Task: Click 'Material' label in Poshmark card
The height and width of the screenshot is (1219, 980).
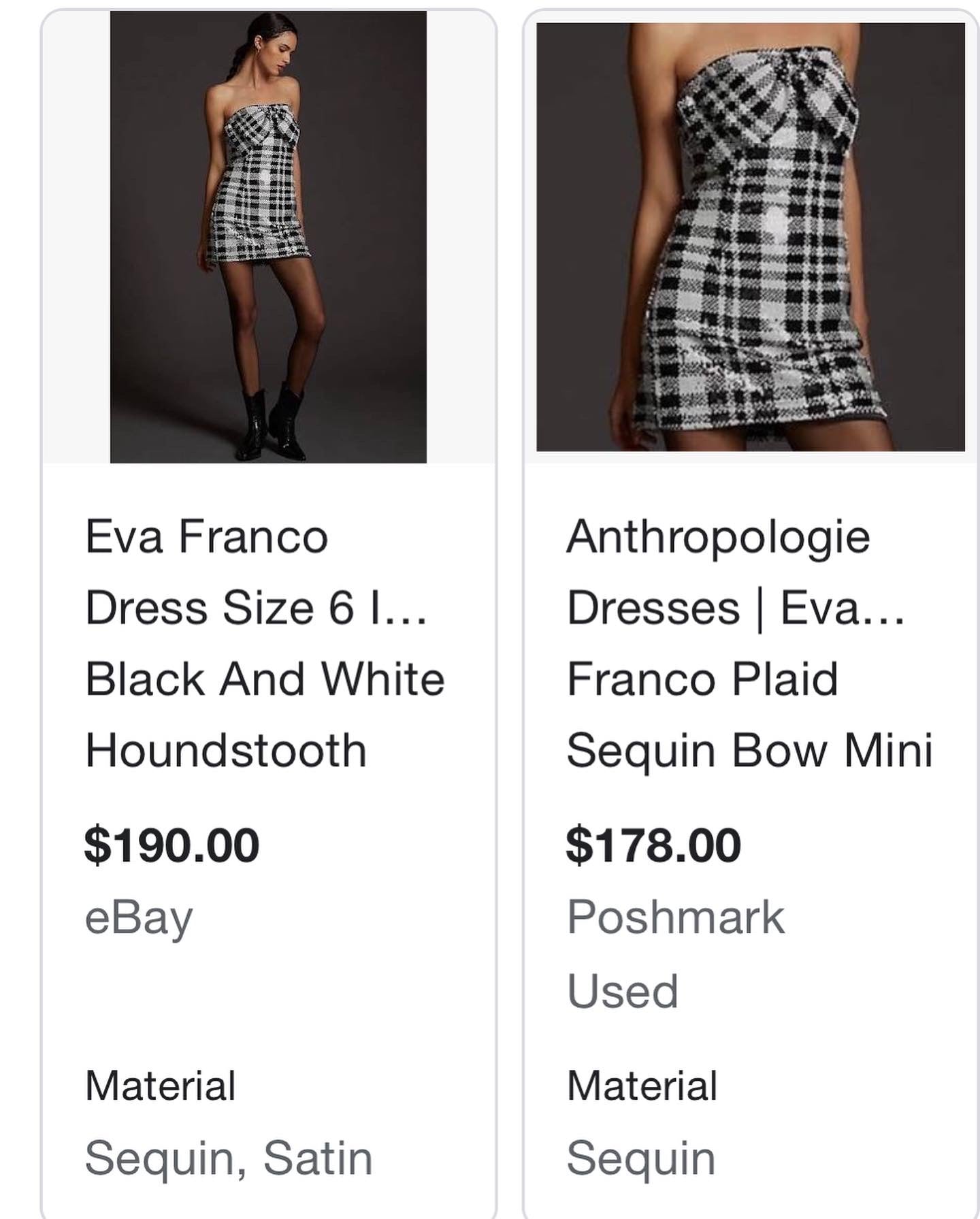Action: pos(642,1086)
